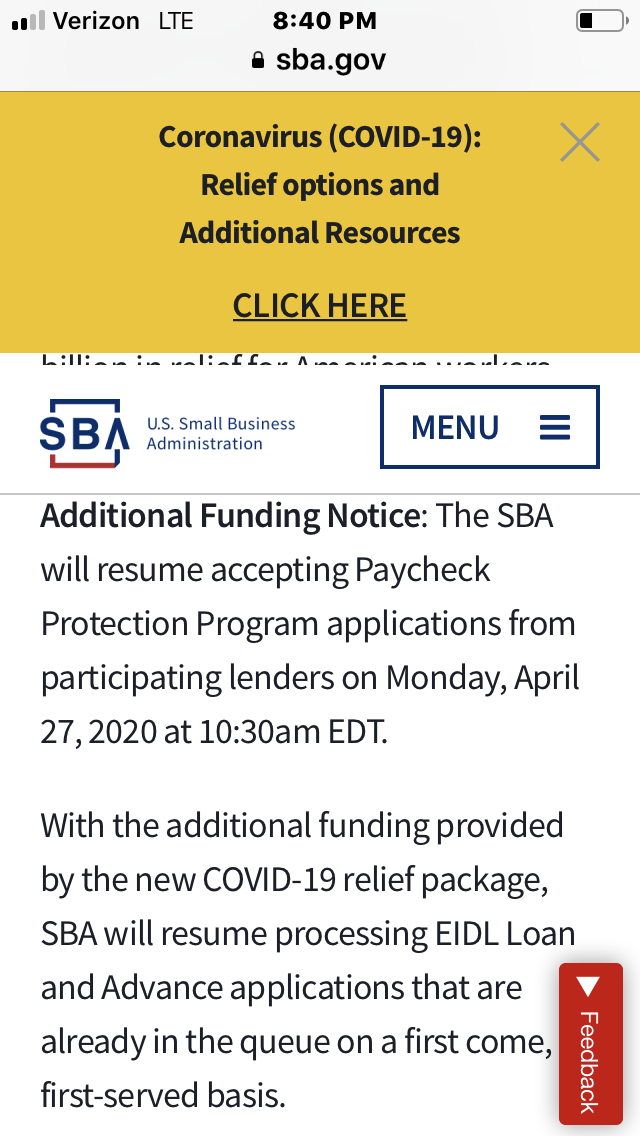Tap the 8:40 PM clock
The image size is (640, 1136).
tap(324, 21)
